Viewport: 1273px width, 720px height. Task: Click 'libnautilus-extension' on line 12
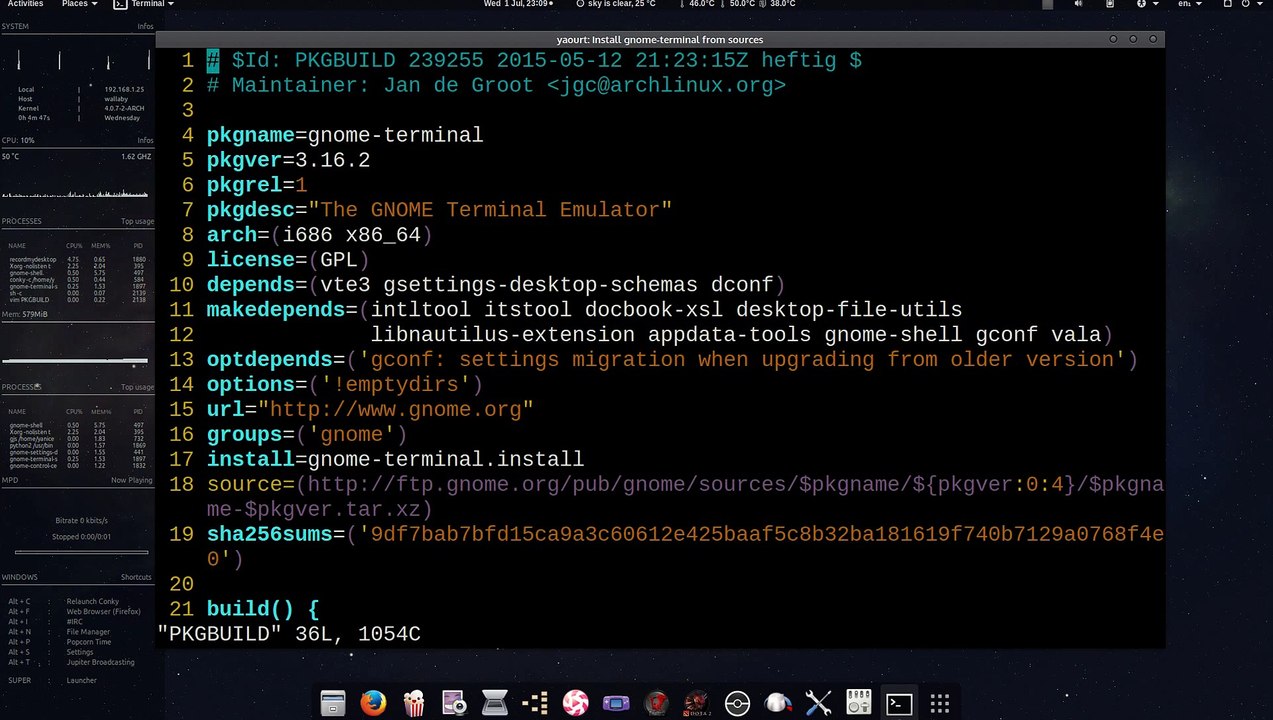(502, 335)
